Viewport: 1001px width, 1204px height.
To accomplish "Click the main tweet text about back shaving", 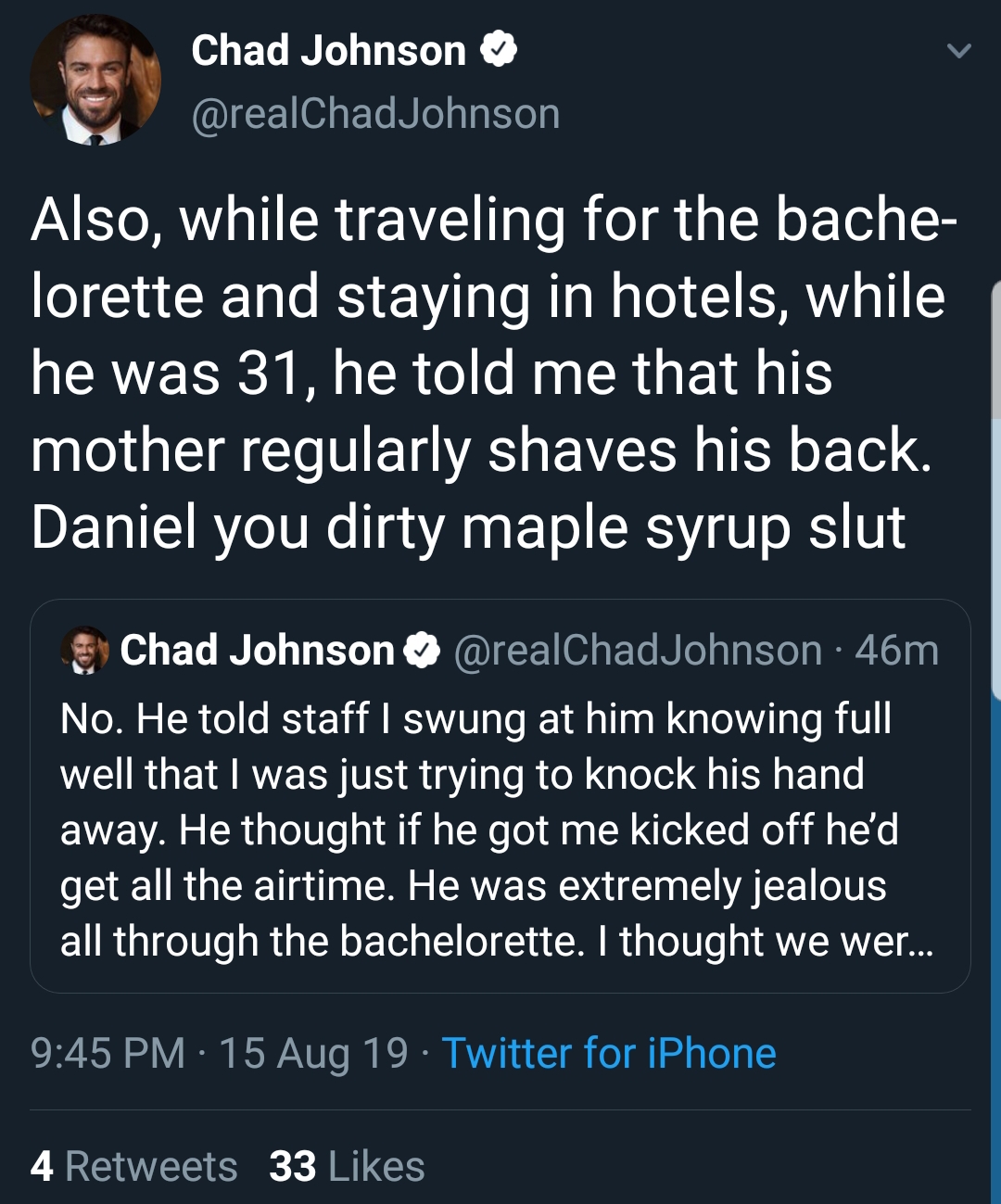I will coord(493,374).
